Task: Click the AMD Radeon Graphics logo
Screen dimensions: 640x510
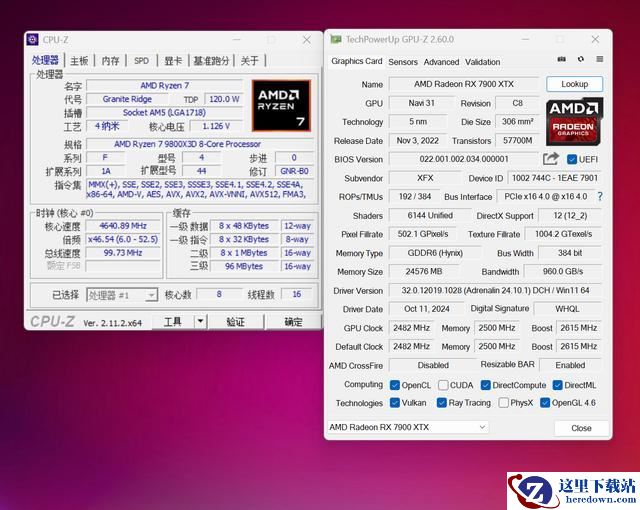Action: 573,122
